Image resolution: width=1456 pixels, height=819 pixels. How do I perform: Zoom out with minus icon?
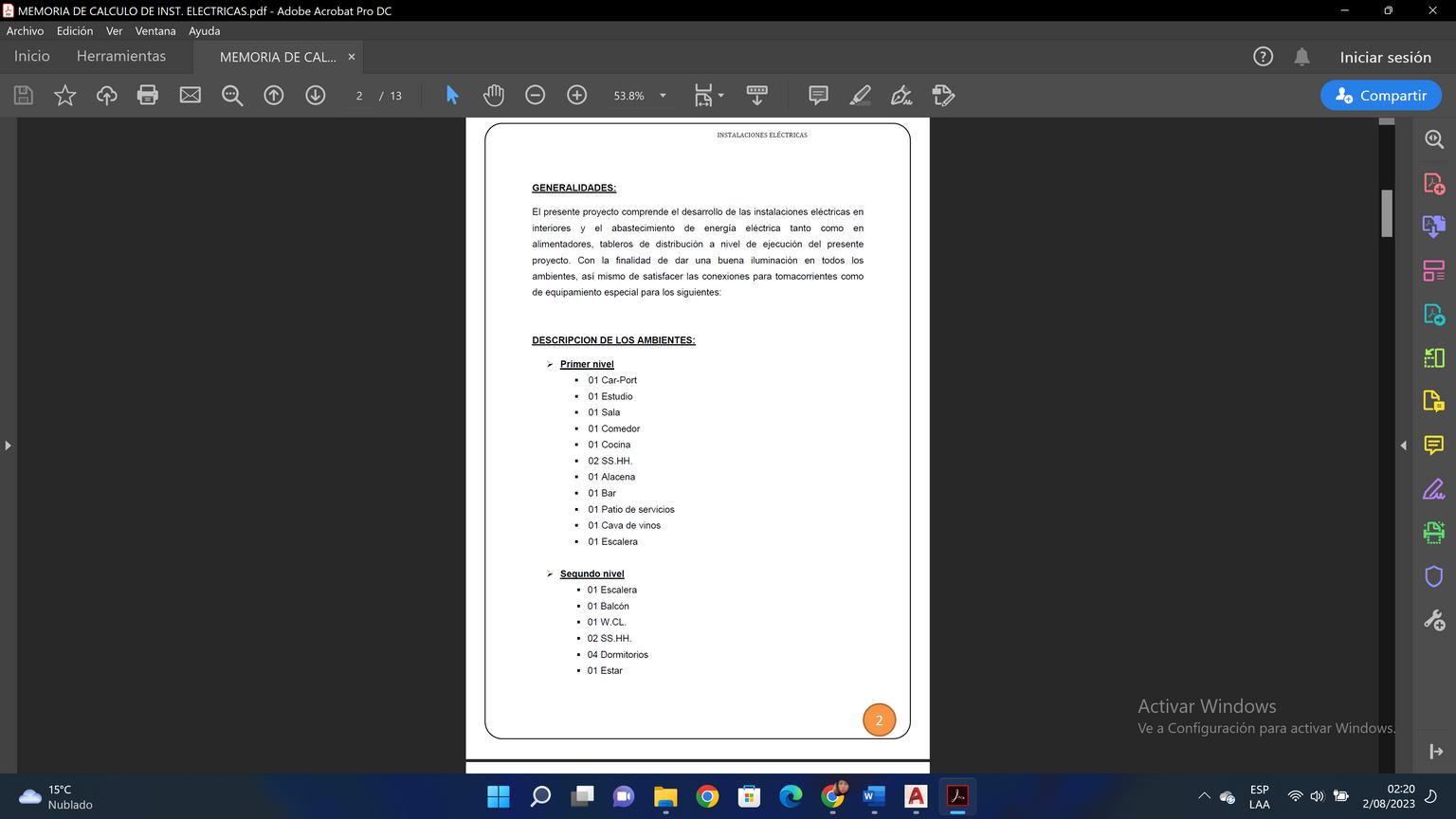tap(536, 95)
